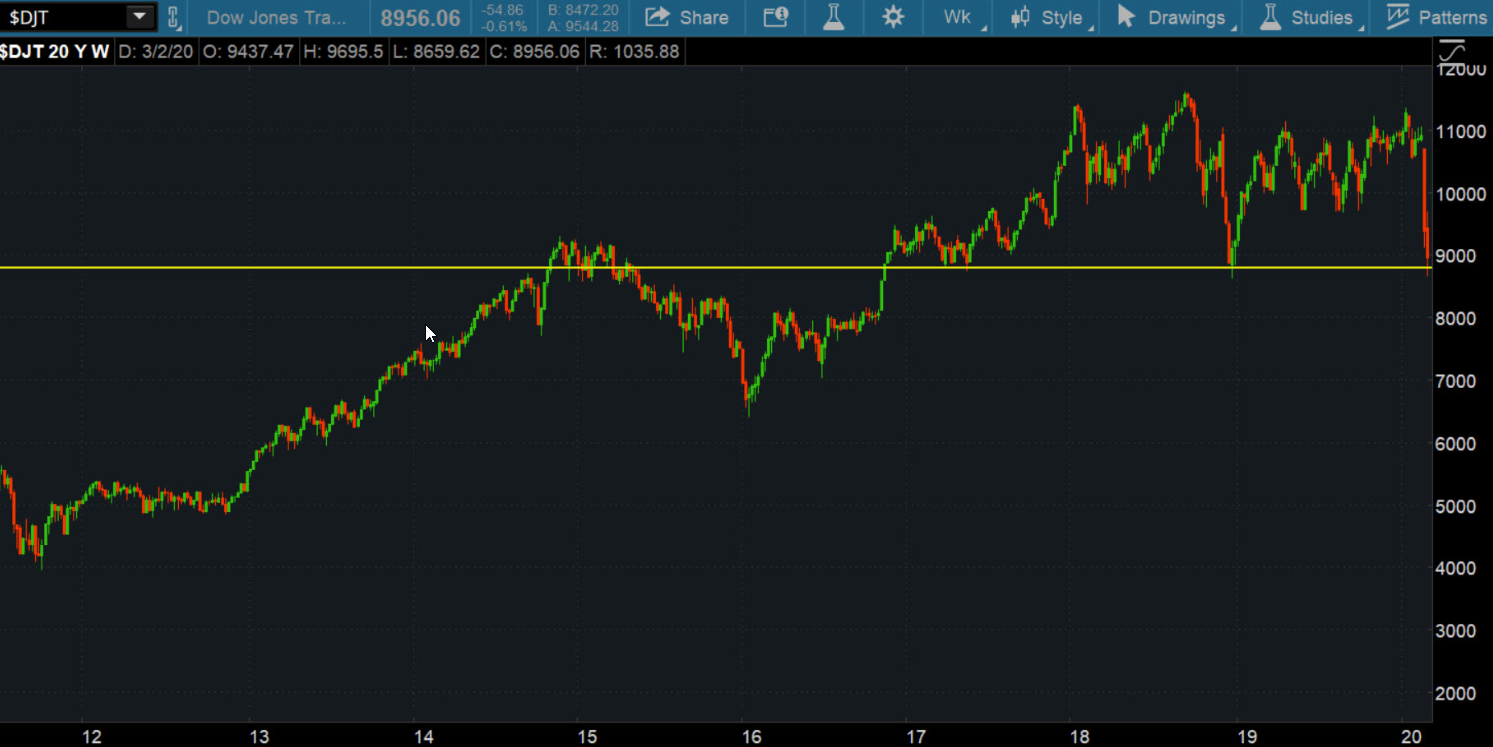1493x747 pixels.
Task: Open chart settings gear icon
Action: coord(893,17)
